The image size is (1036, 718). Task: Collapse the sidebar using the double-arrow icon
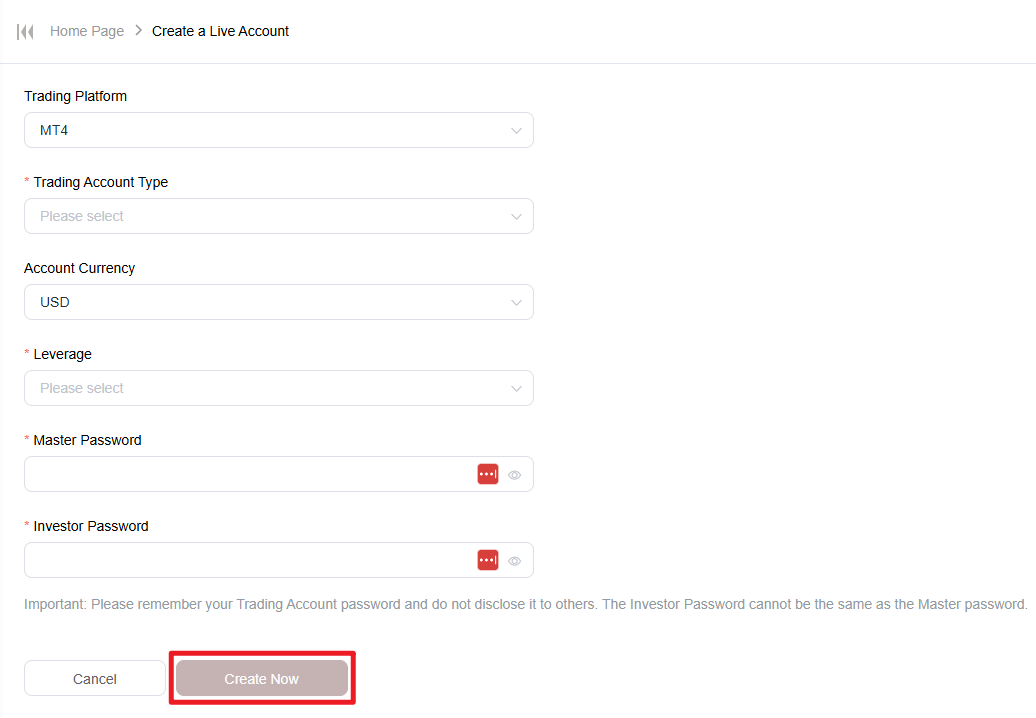click(x=25, y=31)
